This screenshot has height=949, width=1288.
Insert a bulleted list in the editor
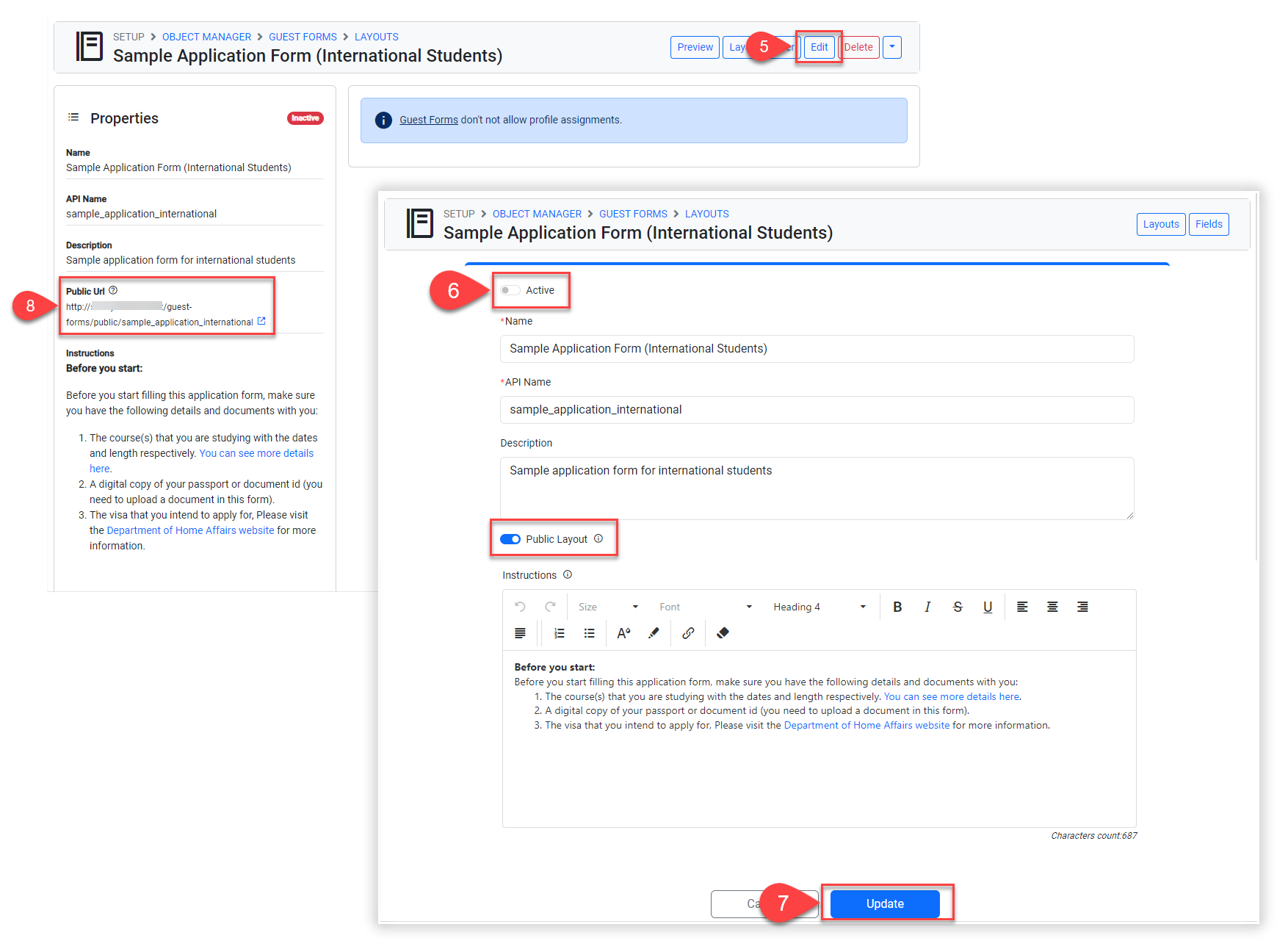pyautogui.click(x=589, y=633)
